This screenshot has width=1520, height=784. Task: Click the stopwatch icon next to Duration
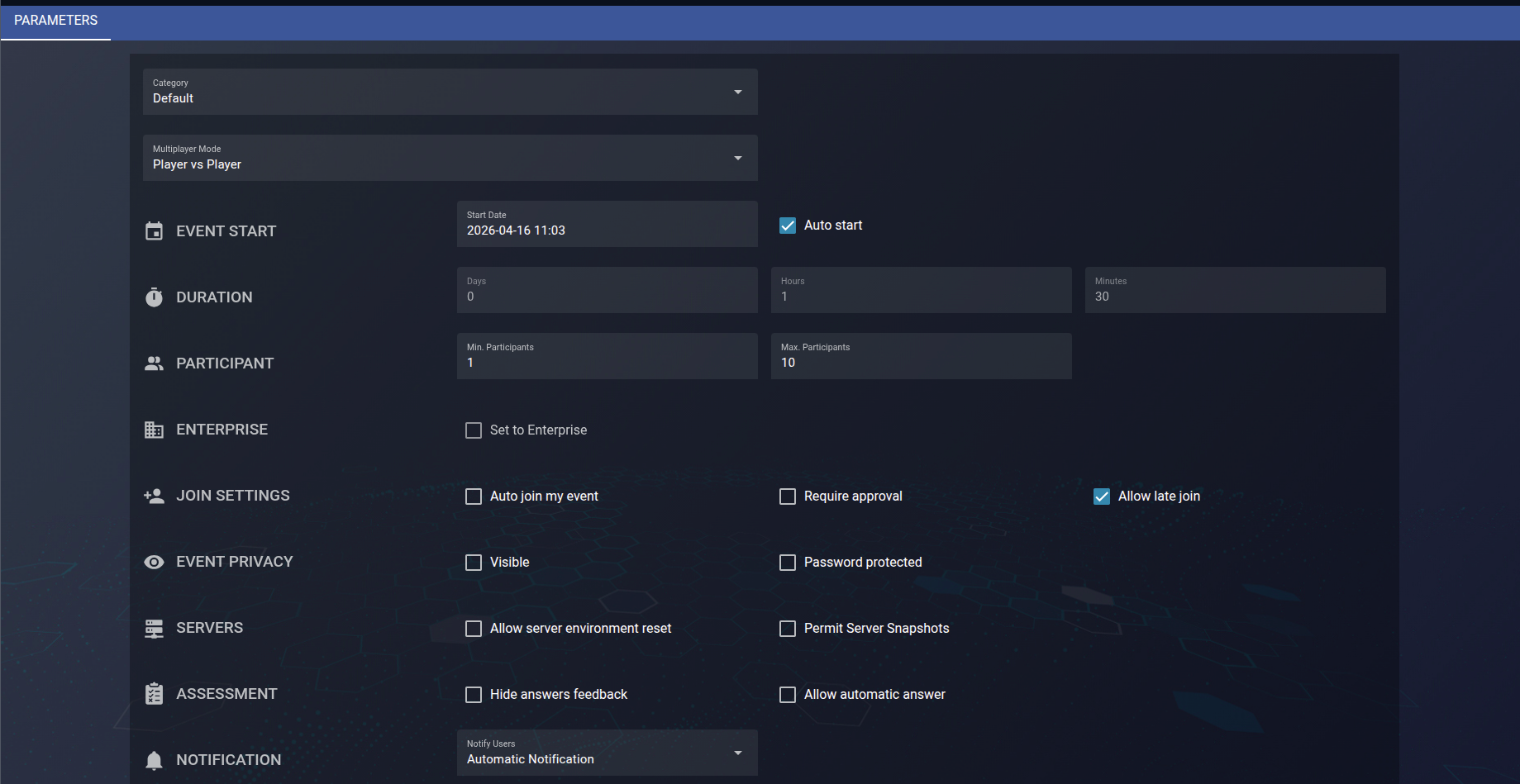pyautogui.click(x=154, y=297)
